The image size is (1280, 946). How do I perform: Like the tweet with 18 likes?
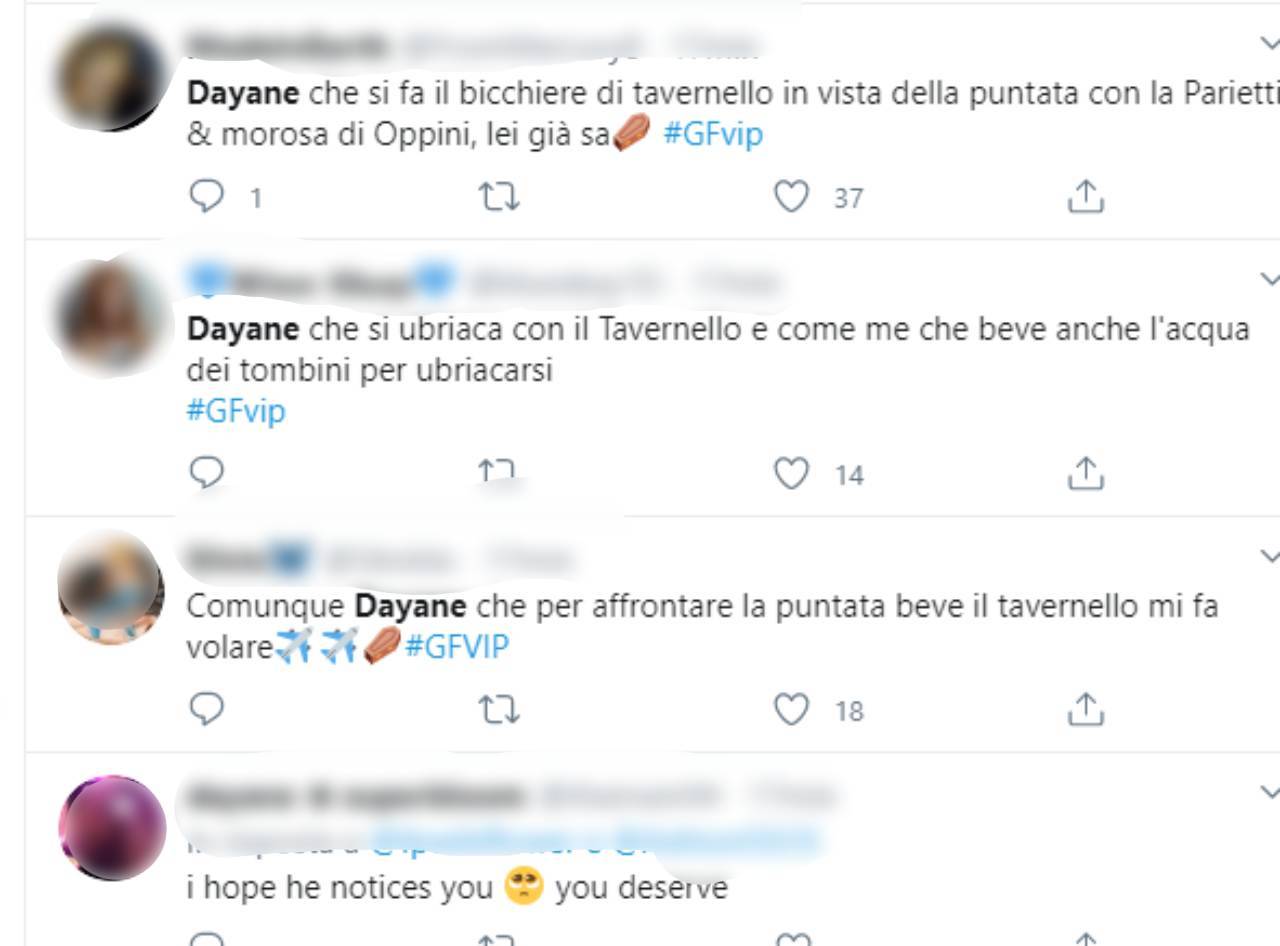pyautogui.click(x=791, y=710)
